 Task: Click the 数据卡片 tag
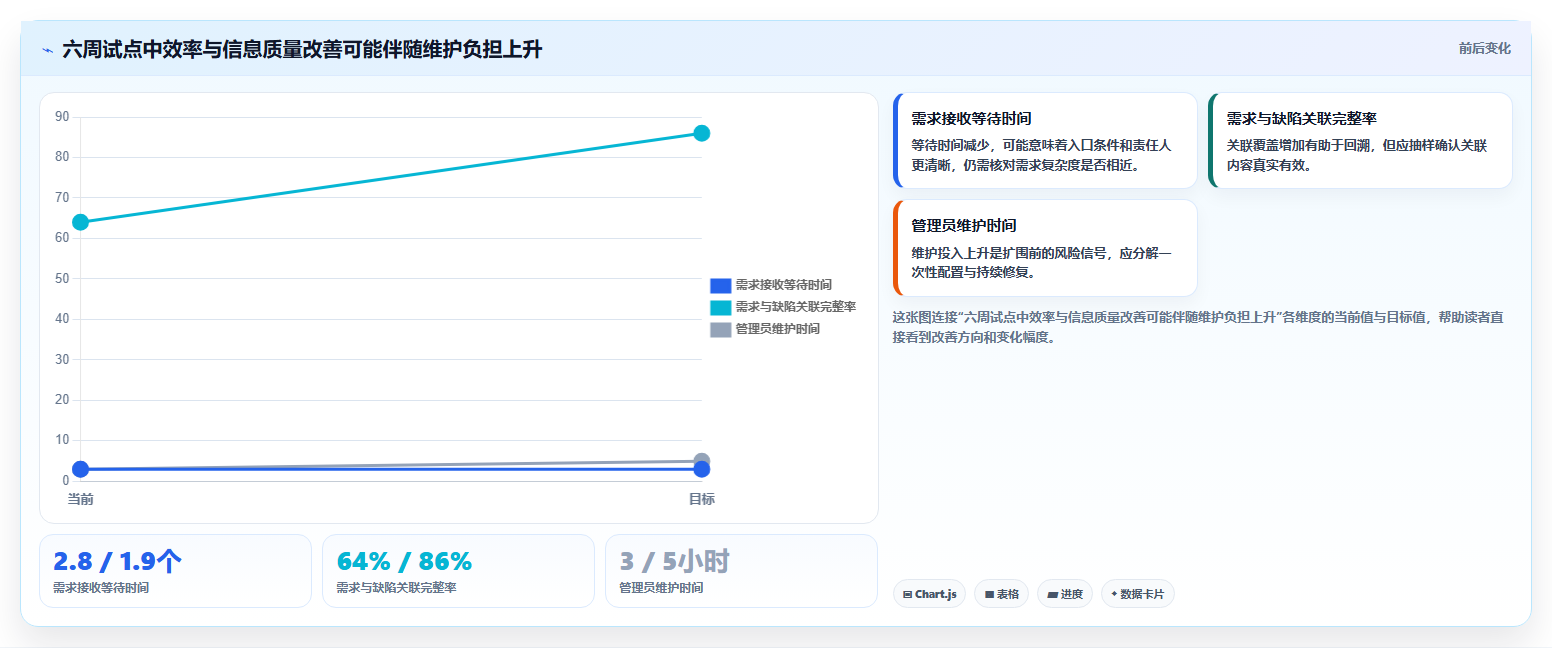click(1138, 594)
